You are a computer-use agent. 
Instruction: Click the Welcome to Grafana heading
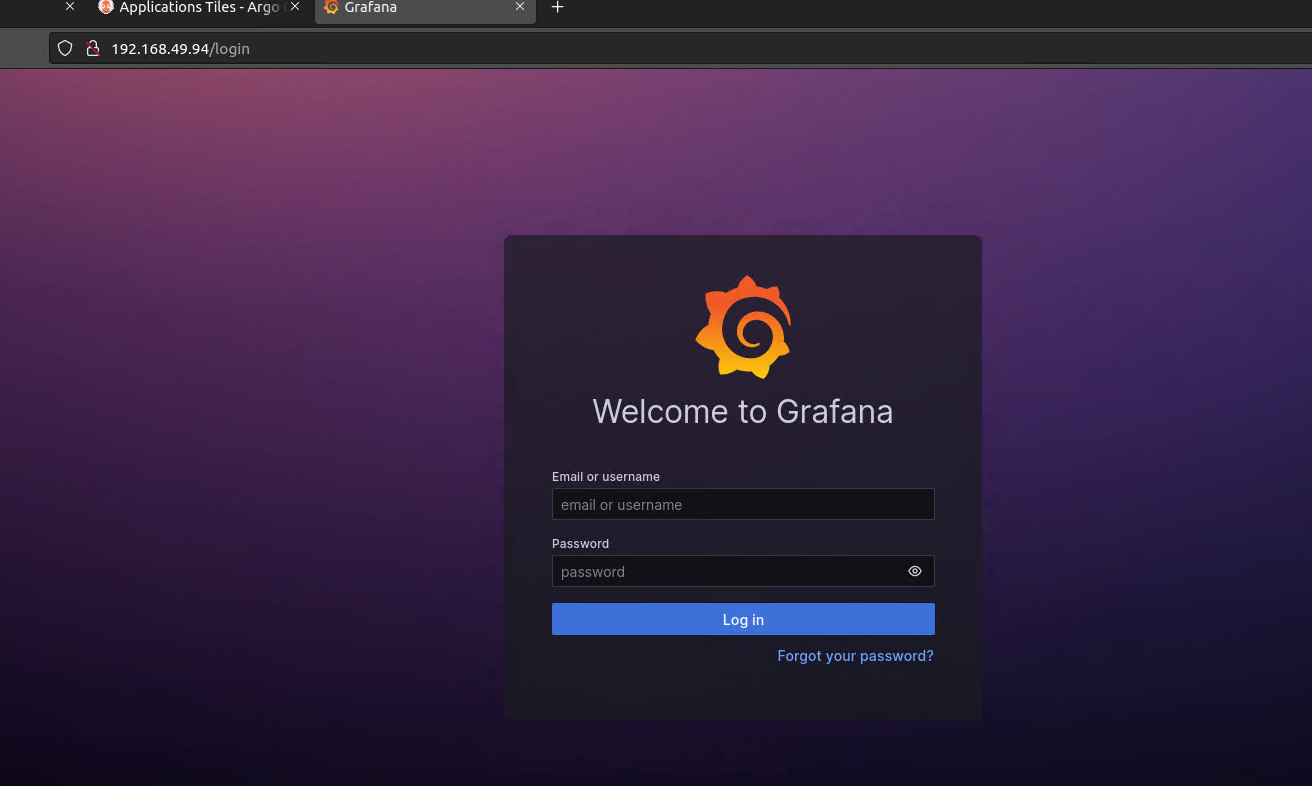[743, 411]
